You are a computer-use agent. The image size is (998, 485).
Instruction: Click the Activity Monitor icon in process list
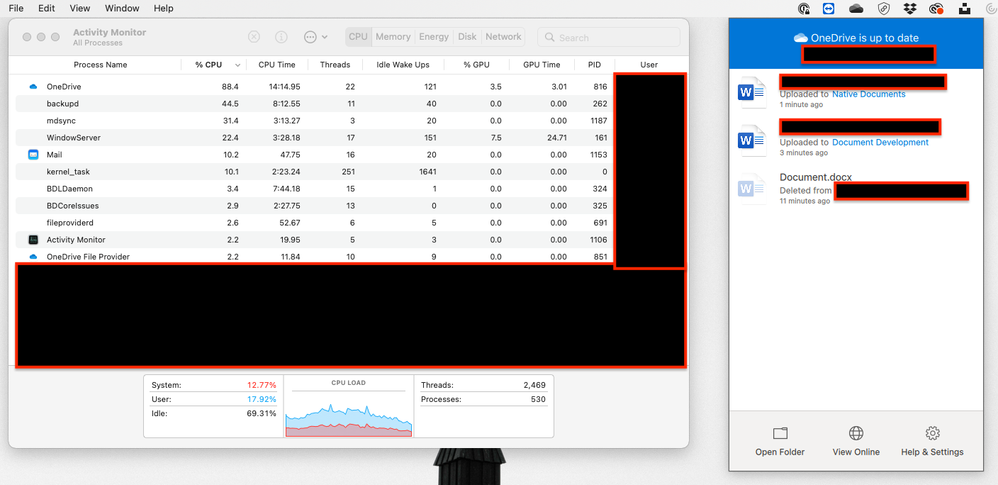[x=33, y=240]
